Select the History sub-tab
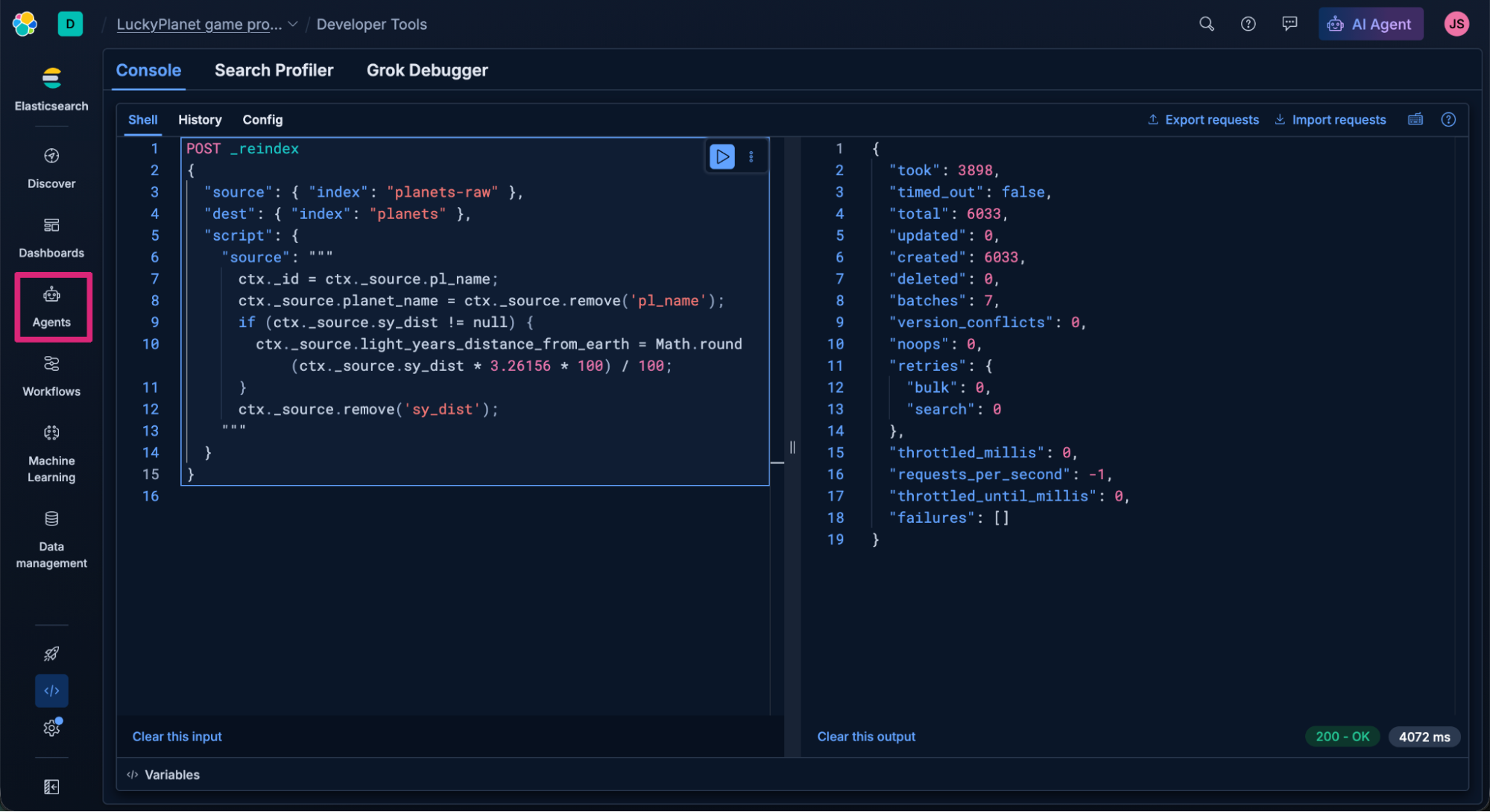This screenshot has height=812, width=1490. (200, 119)
